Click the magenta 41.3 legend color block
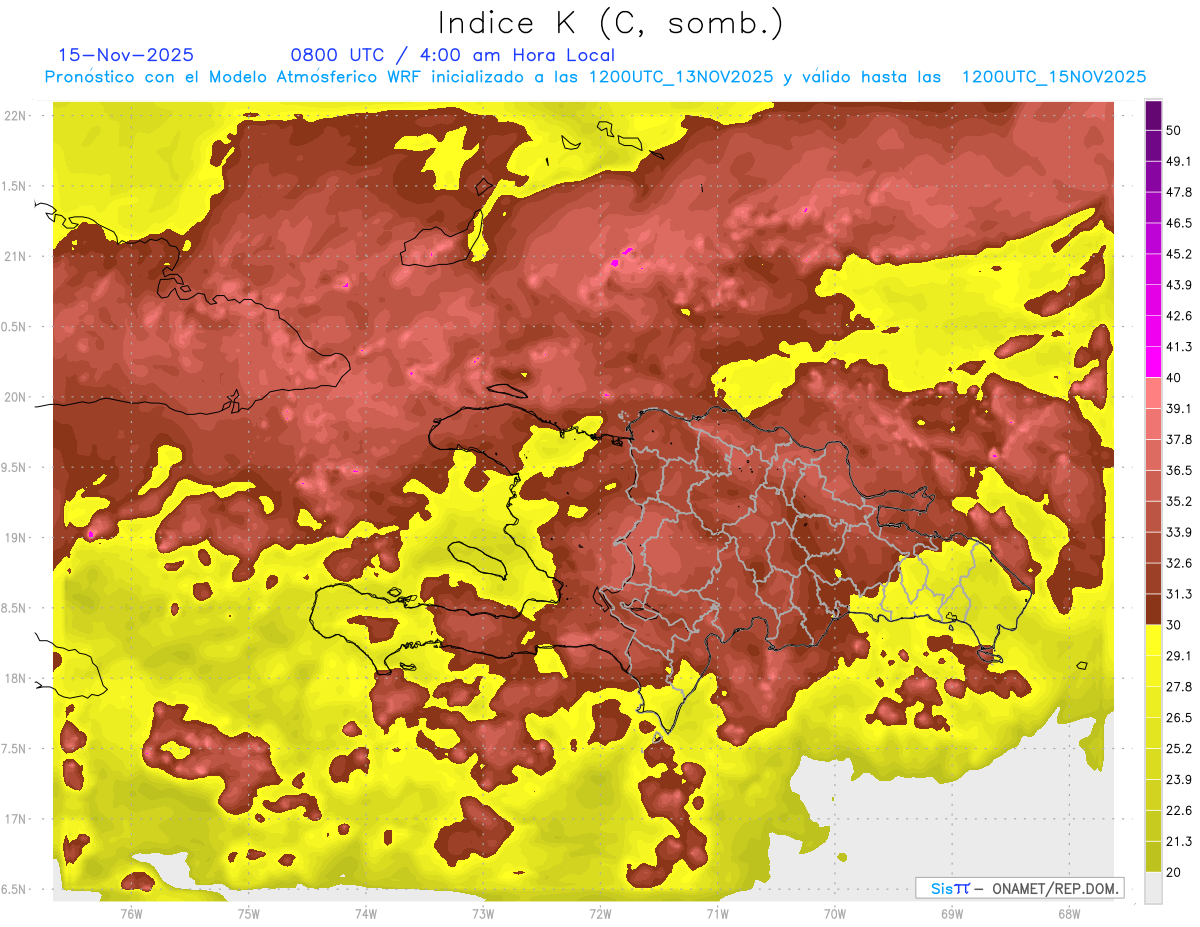1200x927 pixels. click(1153, 362)
